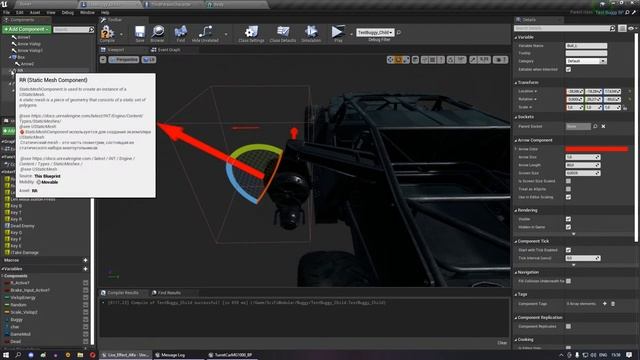Click the Find toolbar icon
Screen dimensions: 640x360
click(180, 32)
